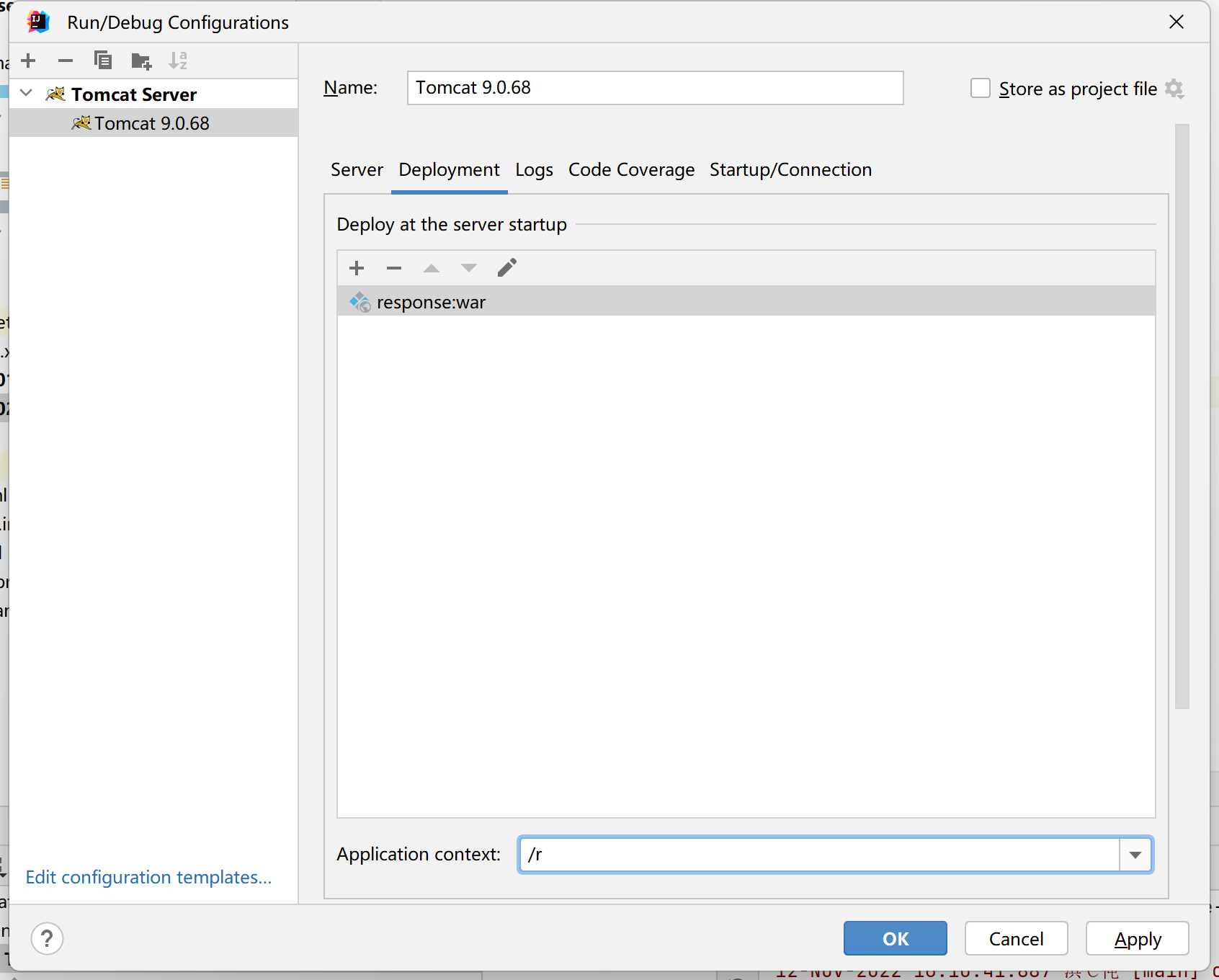Switch to the Logs tab
Viewport: 1219px width, 980px height.
pos(534,169)
